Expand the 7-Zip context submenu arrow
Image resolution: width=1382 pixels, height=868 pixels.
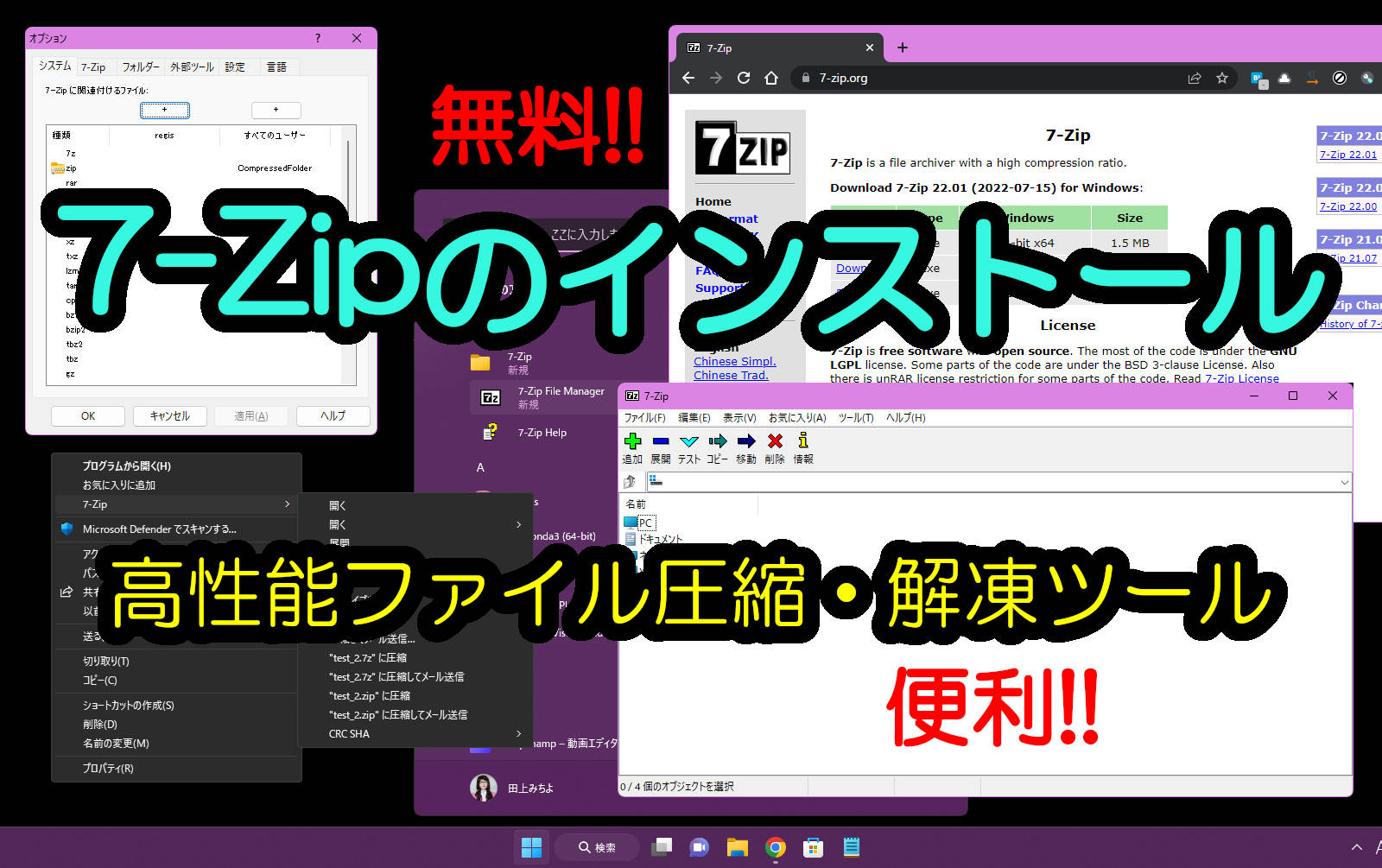click(287, 504)
